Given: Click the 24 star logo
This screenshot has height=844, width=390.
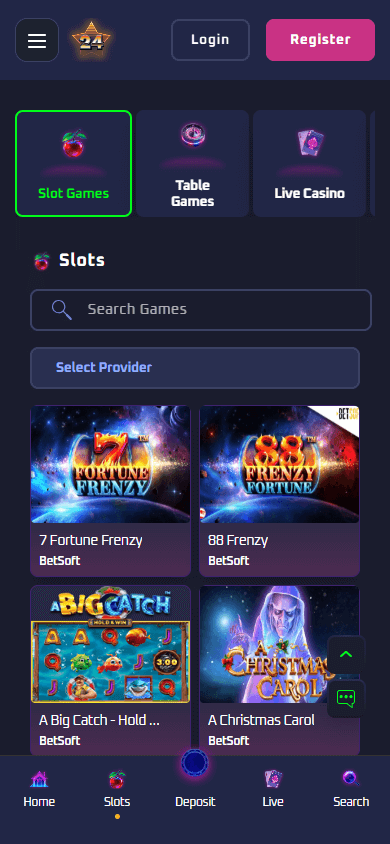Looking at the screenshot, I should pos(91,40).
